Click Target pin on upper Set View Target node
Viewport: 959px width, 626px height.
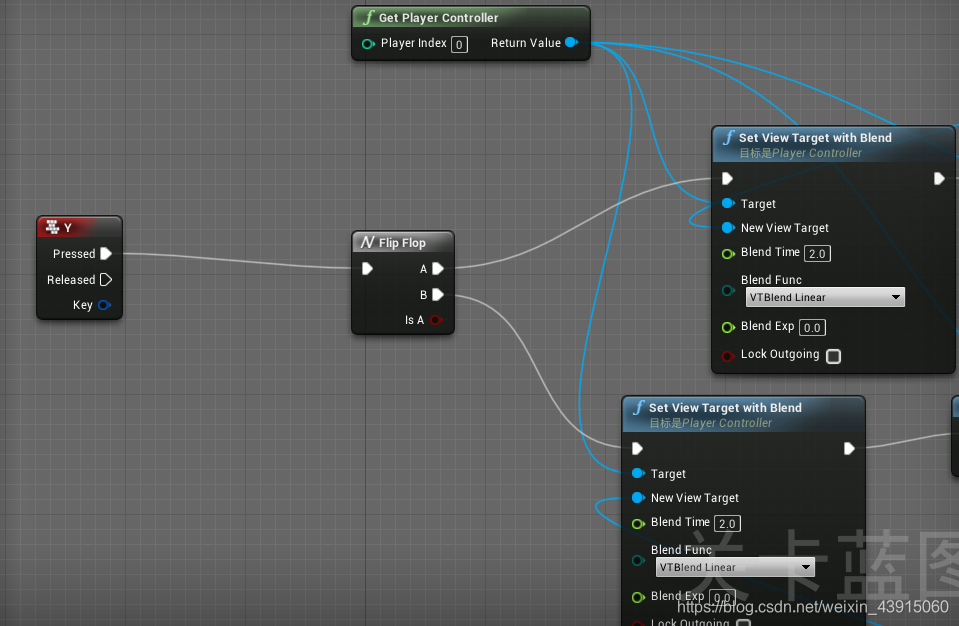pos(728,203)
